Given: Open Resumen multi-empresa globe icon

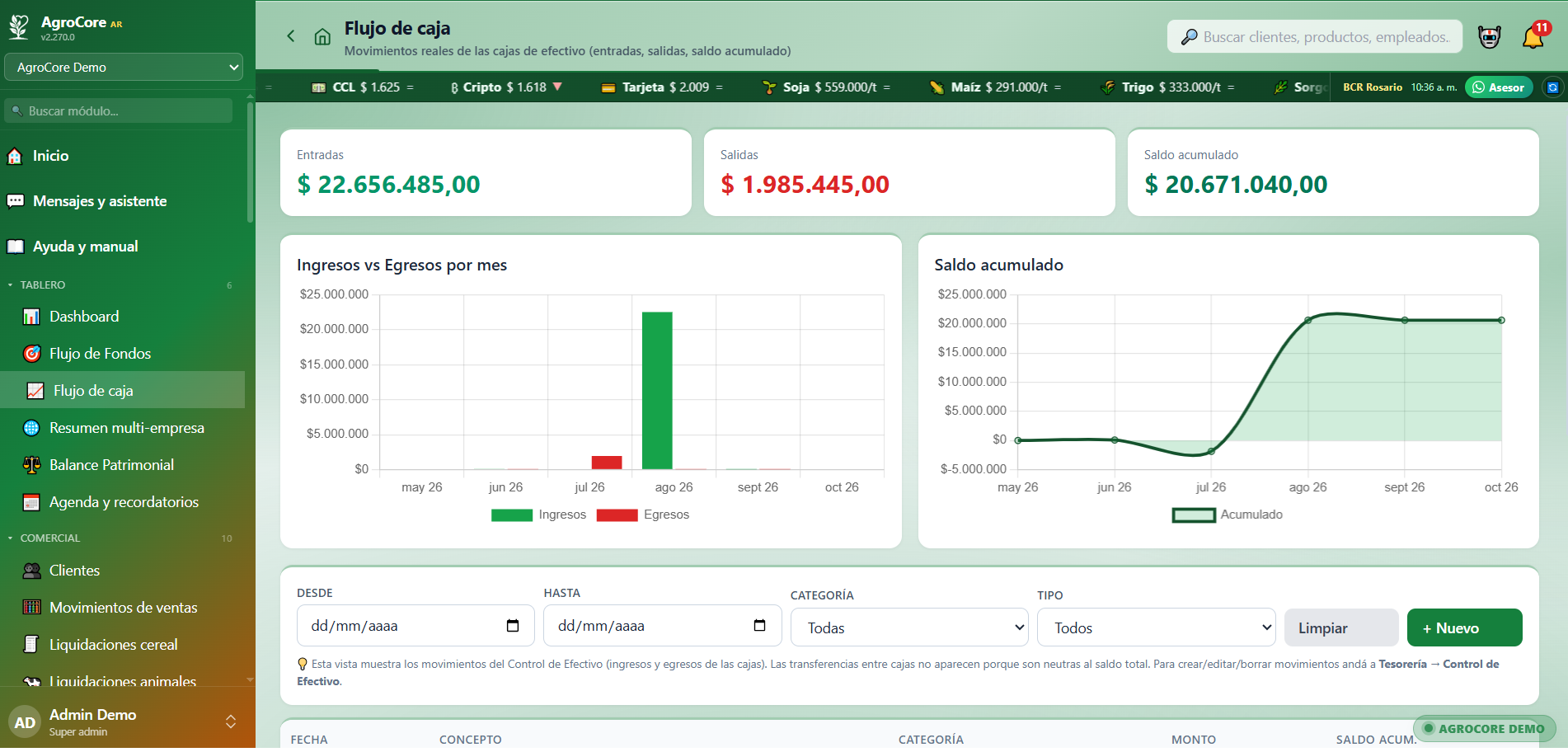Looking at the screenshot, I should pyautogui.click(x=31, y=428).
